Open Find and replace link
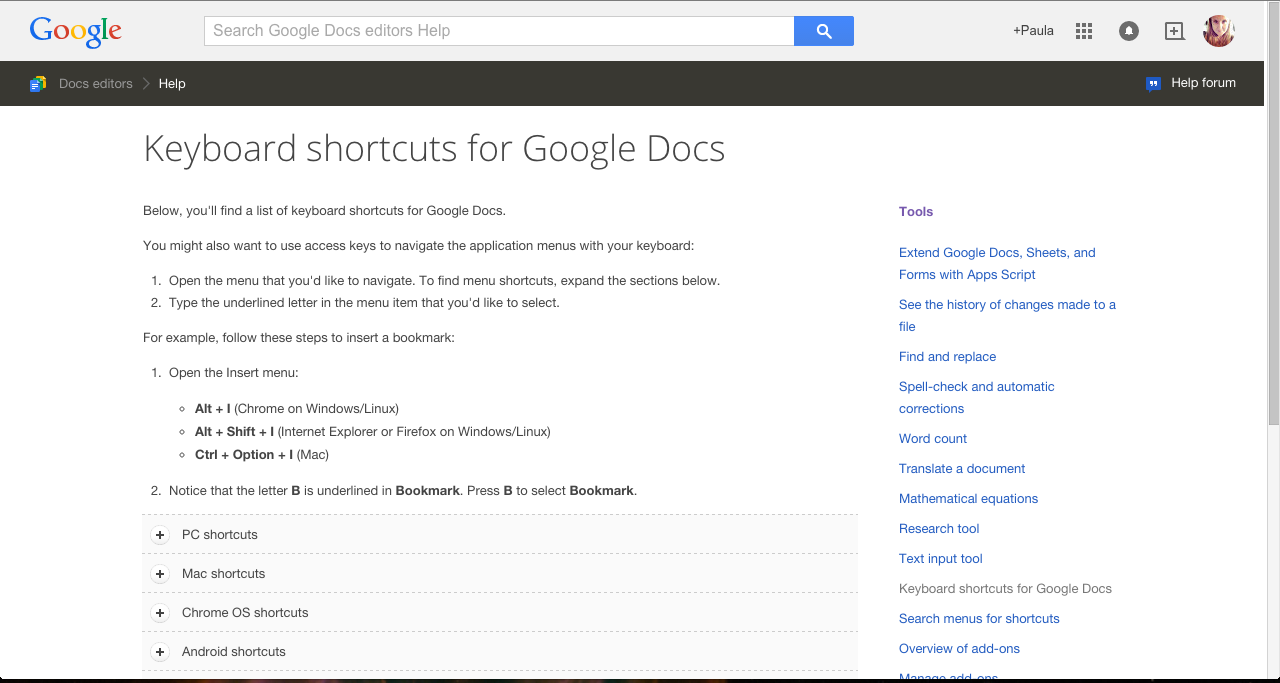 click(947, 357)
